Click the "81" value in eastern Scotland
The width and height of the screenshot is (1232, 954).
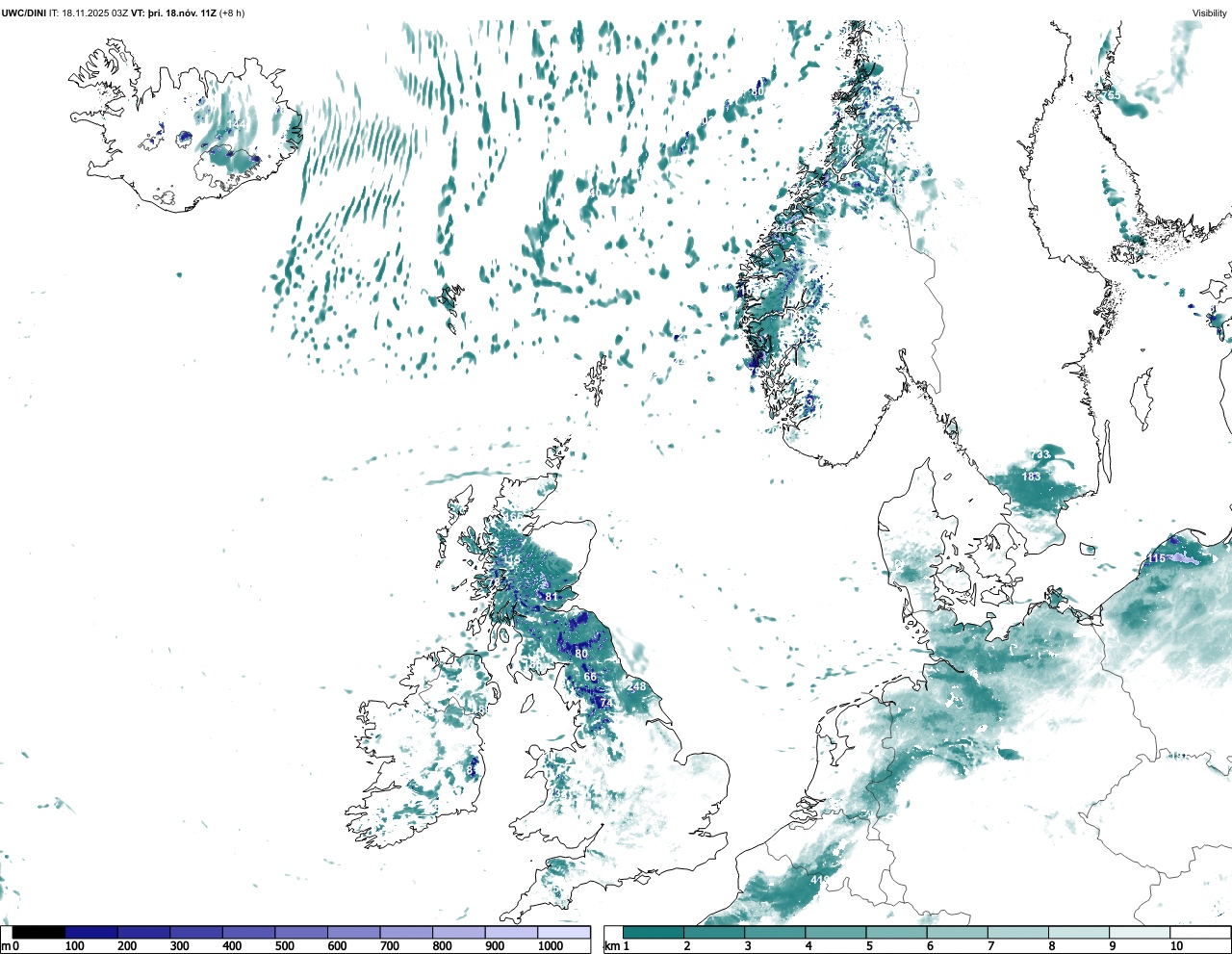point(552,597)
